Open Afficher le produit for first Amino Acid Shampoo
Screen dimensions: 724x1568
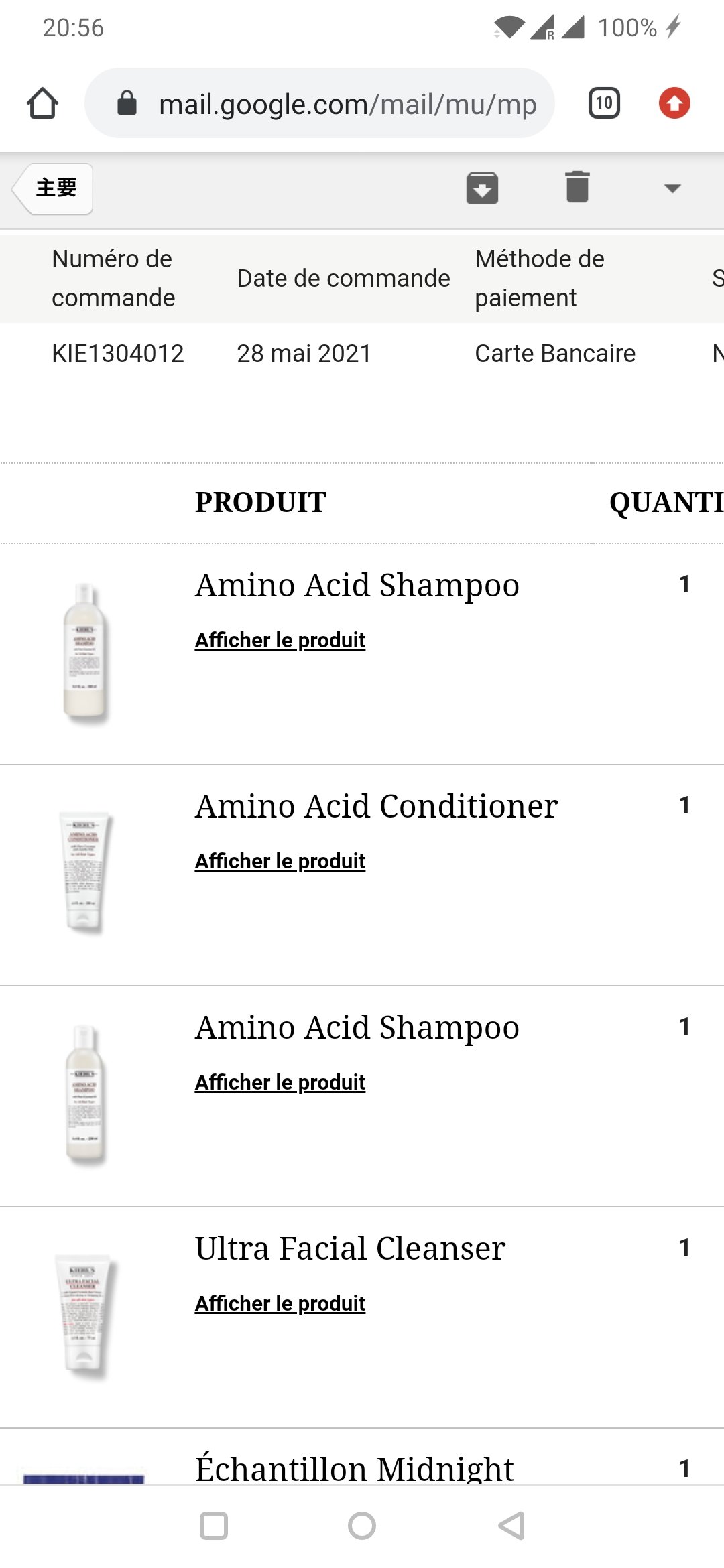[280, 640]
